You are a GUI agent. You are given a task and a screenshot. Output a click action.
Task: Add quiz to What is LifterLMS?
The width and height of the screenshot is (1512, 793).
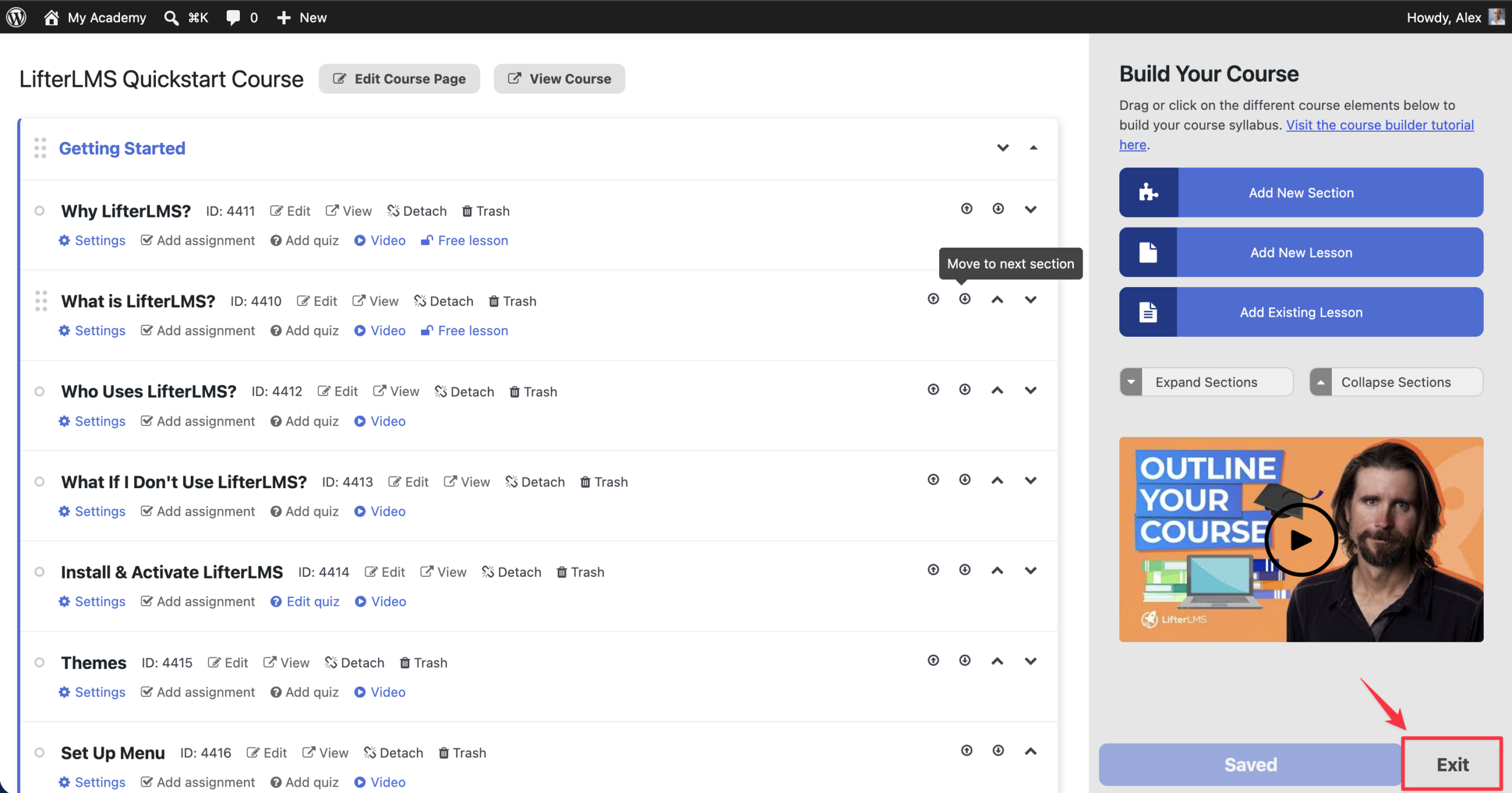tap(305, 331)
